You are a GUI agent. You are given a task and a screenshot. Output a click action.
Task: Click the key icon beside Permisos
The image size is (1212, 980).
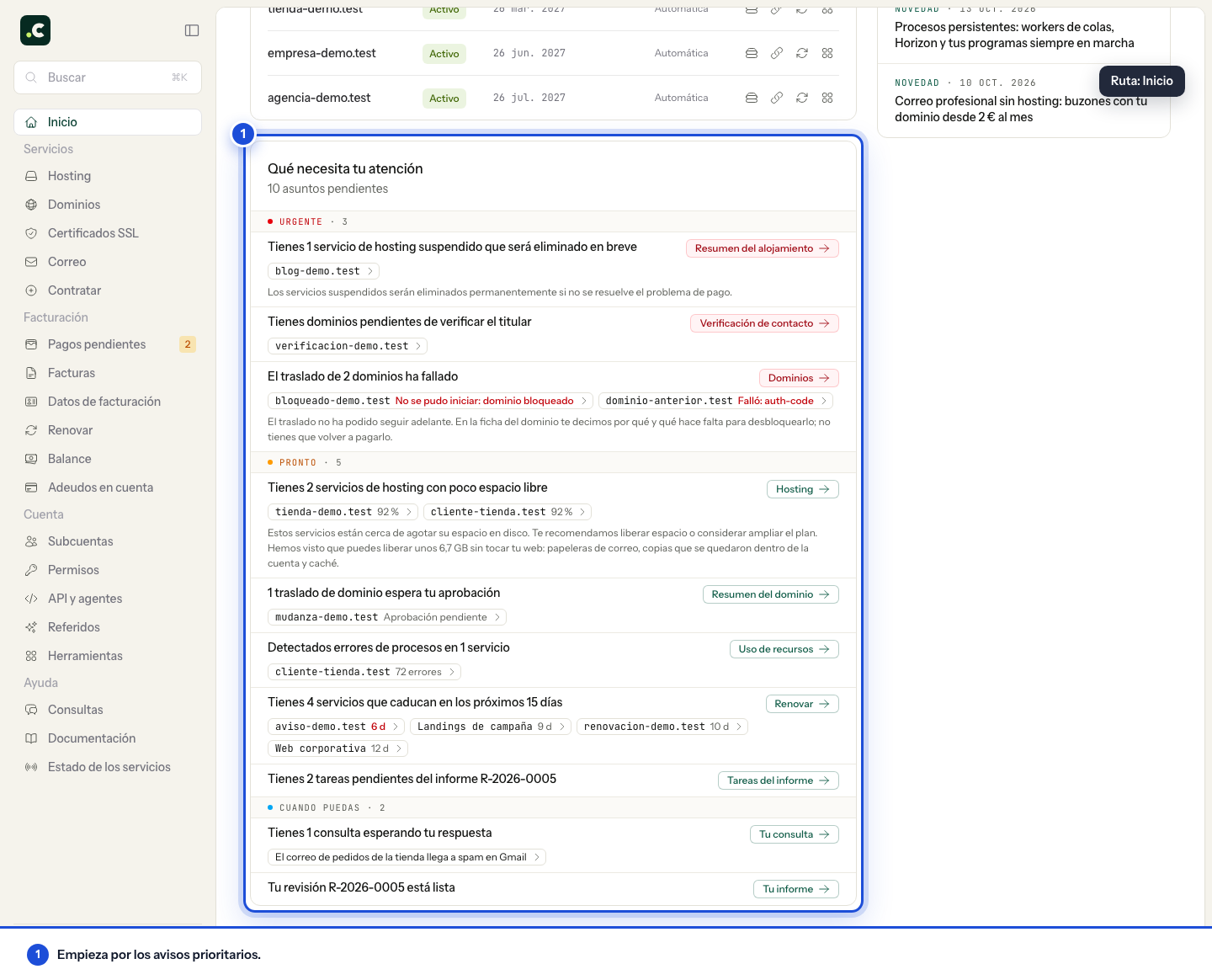tap(31, 570)
